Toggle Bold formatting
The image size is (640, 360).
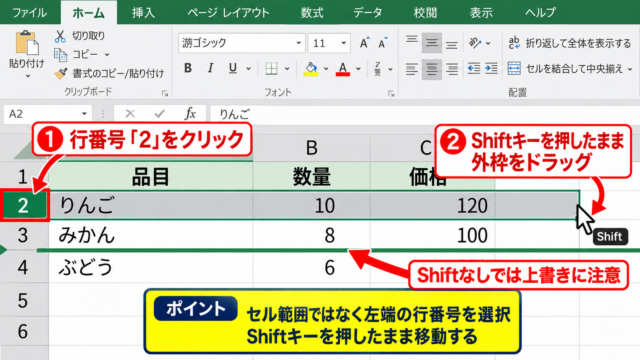pyautogui.click(x=188, y=68)
